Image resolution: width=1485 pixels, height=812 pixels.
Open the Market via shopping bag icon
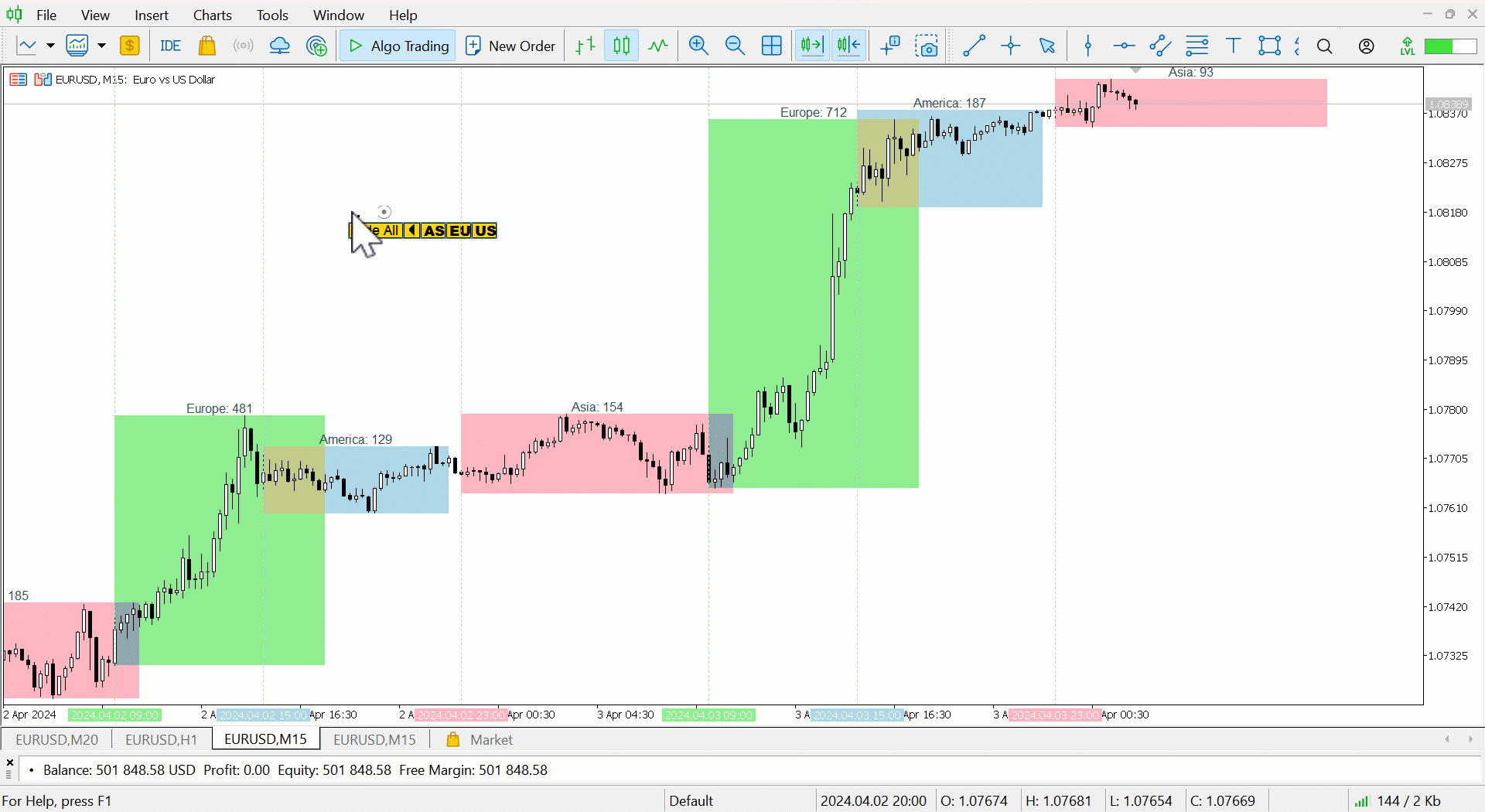click(x=207, y=46)
